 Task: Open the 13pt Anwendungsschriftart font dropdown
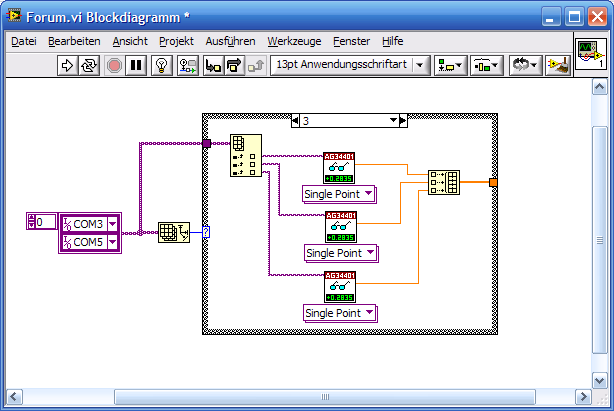(350, 65)
